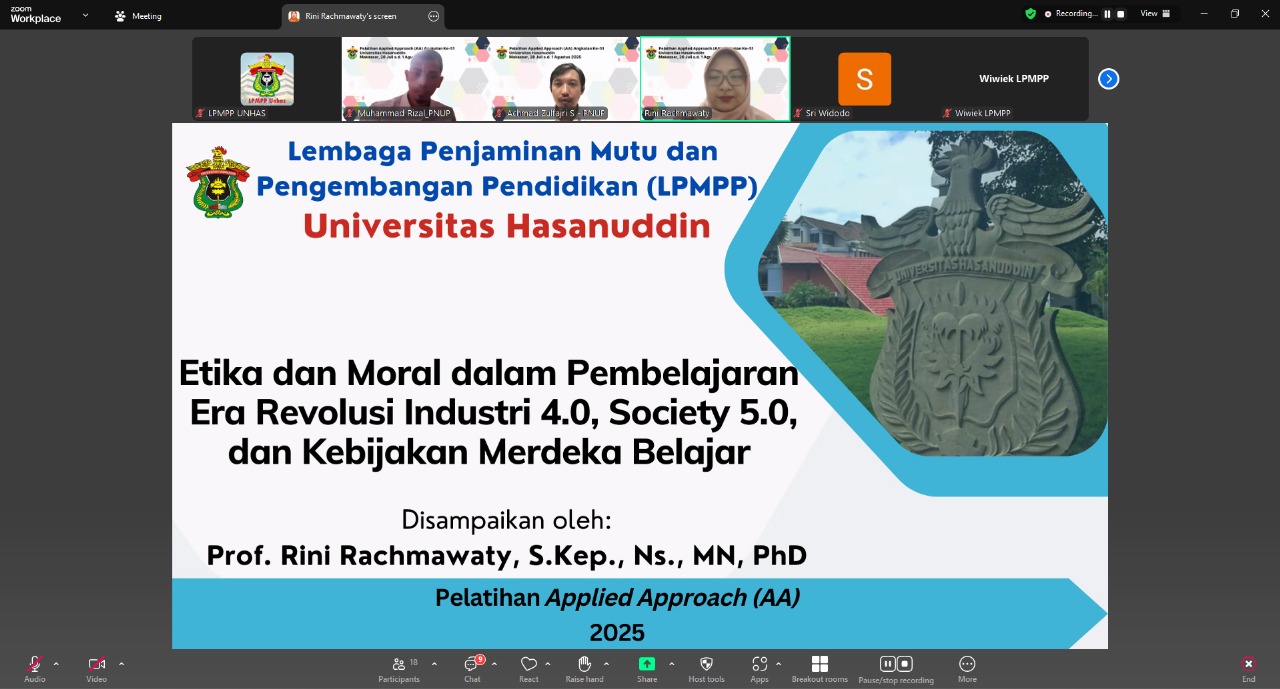The height and width of the screenshot is (689, 1280).
Task: Open Breakout rooms
Action: coord(819,665)
